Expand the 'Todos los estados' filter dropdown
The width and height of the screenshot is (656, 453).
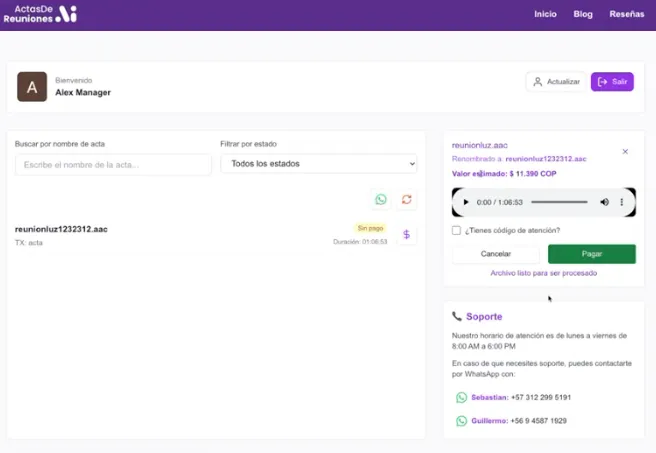[318, 164]
